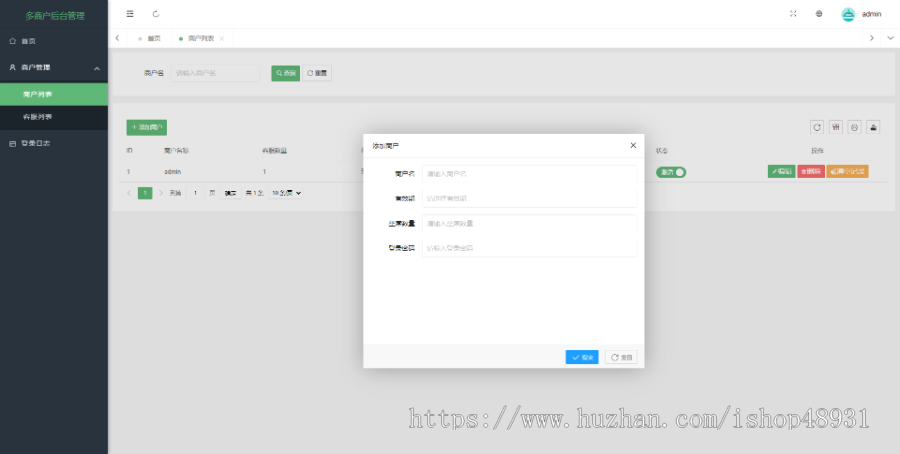Collapse sidebar with the hamburger menu icon

tap(130, 14)
